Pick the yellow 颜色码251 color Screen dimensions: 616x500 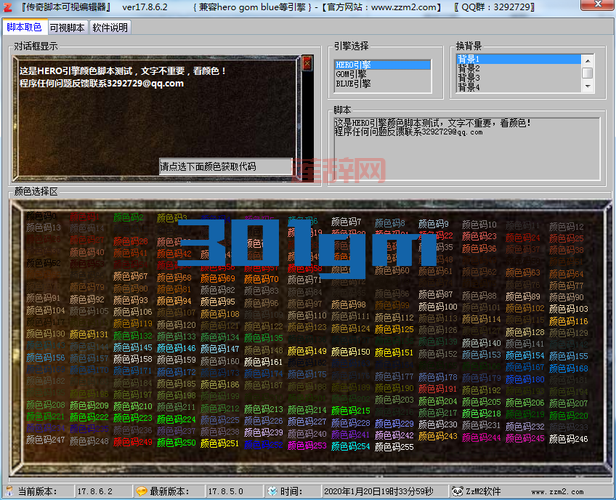[x=221, y=443]
